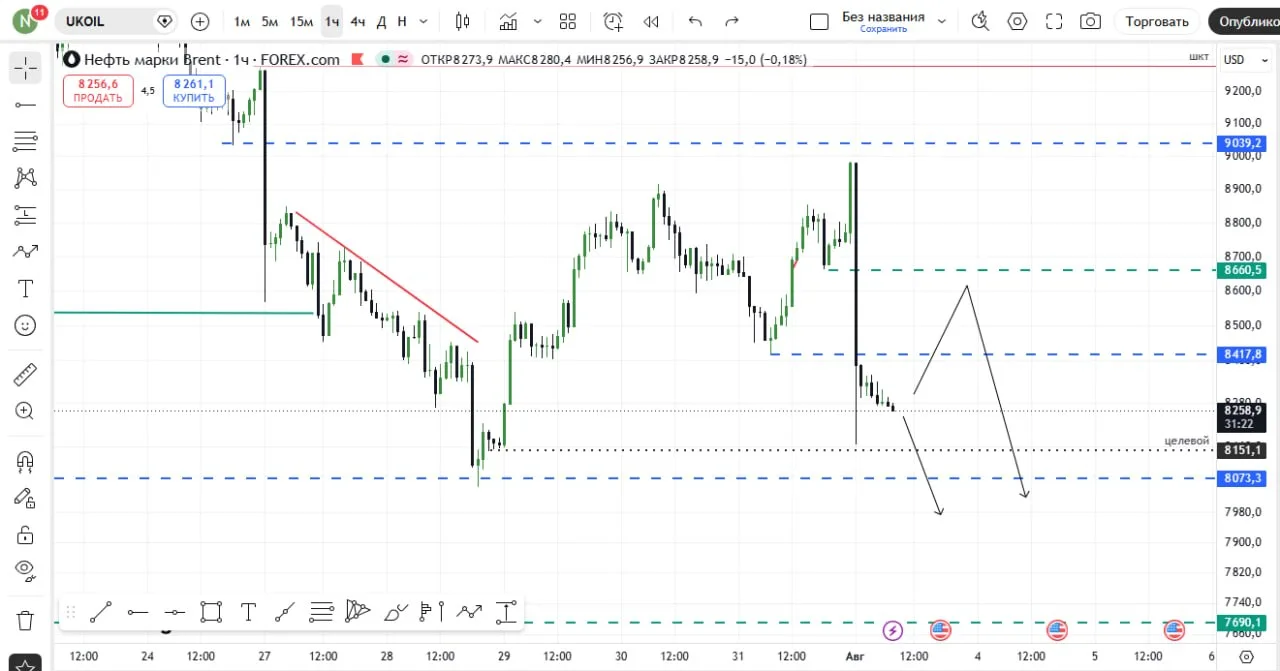Expand the timeframe interval dropdown chevron
The height and width of the screenshot is (671, 1280).
click(425, 21)
